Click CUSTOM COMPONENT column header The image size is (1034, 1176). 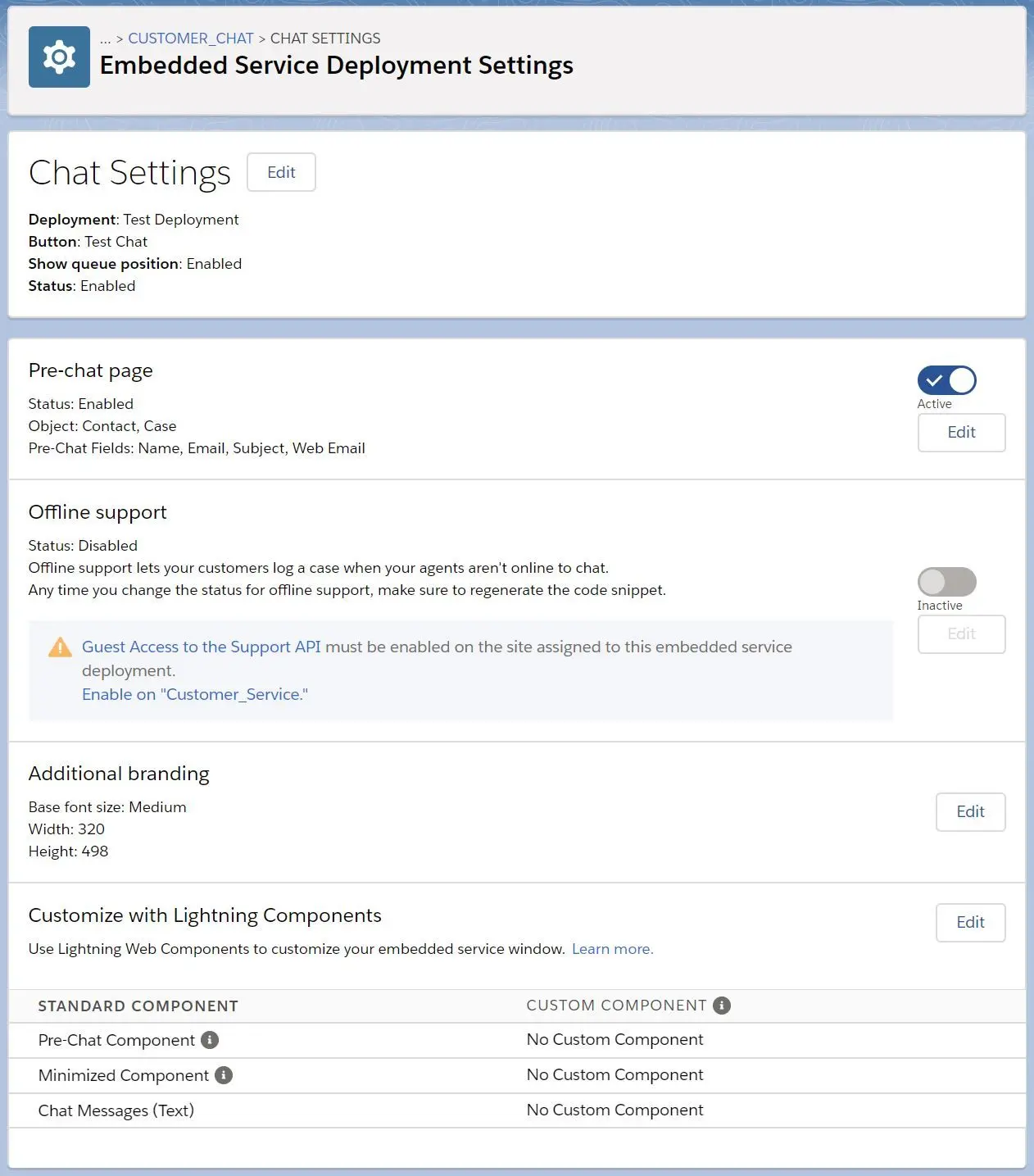(x=616, y=1006)
